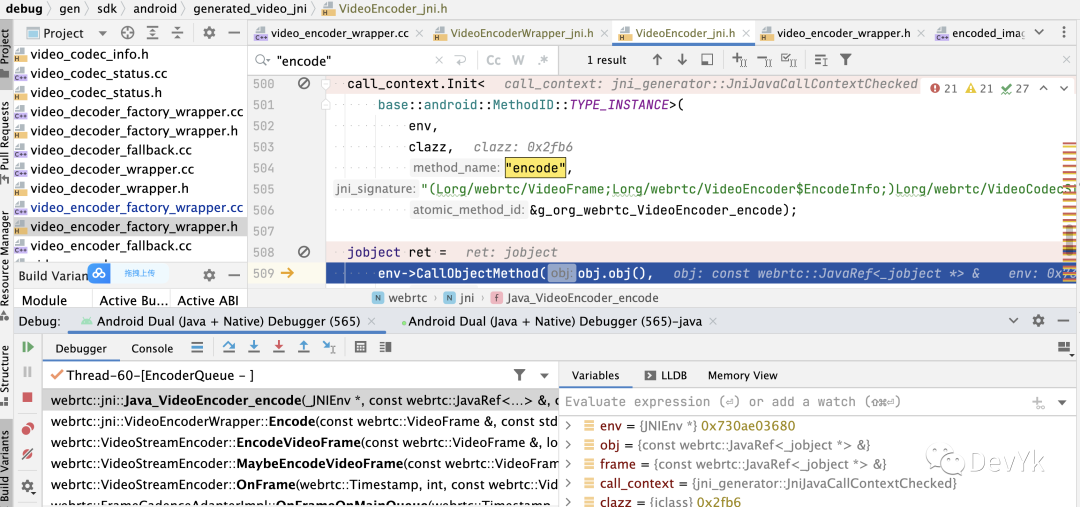Open the video_encoder_wrapper.h editor tab

click(x=843, y=33)
